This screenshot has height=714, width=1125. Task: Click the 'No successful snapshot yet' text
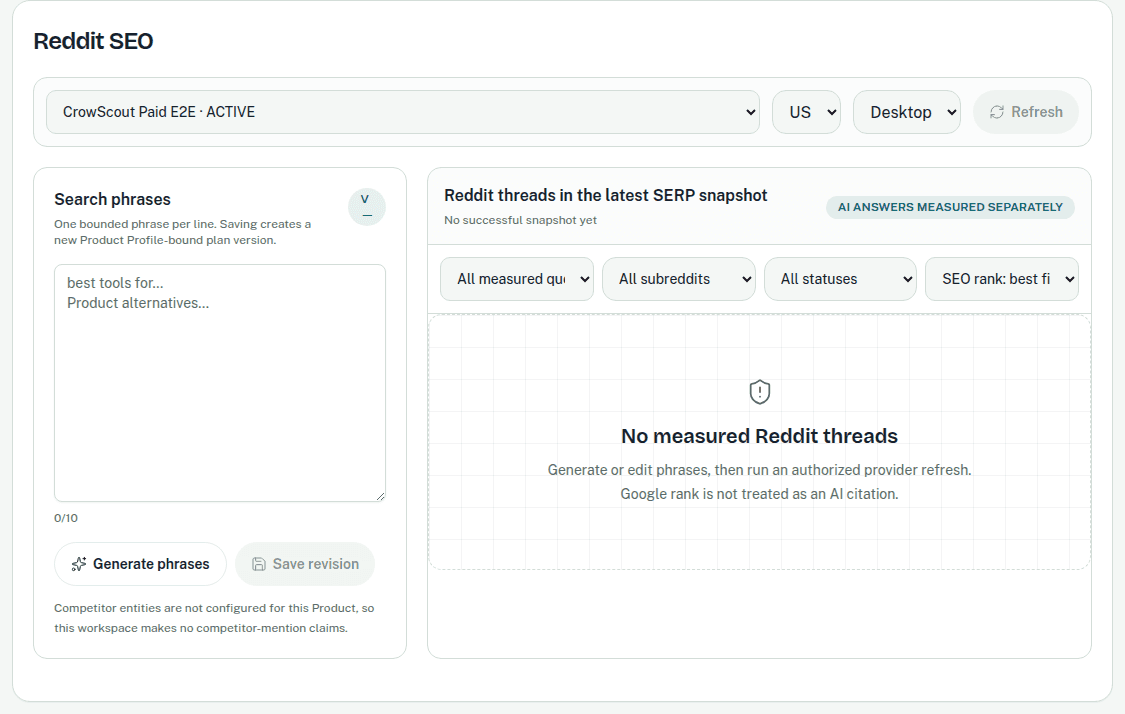(520, 220)
